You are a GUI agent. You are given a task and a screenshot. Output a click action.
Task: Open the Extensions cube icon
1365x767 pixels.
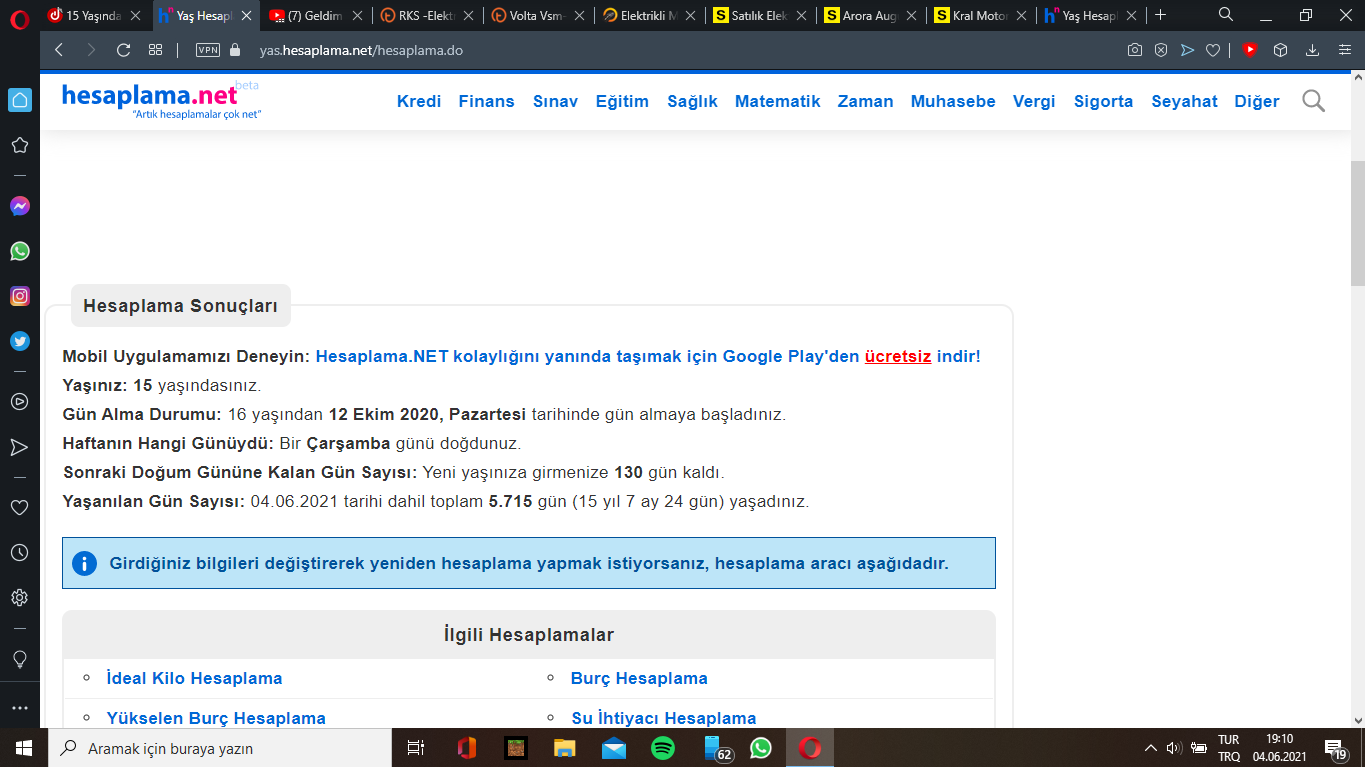pyautogui.click(x=1280, y=50)
